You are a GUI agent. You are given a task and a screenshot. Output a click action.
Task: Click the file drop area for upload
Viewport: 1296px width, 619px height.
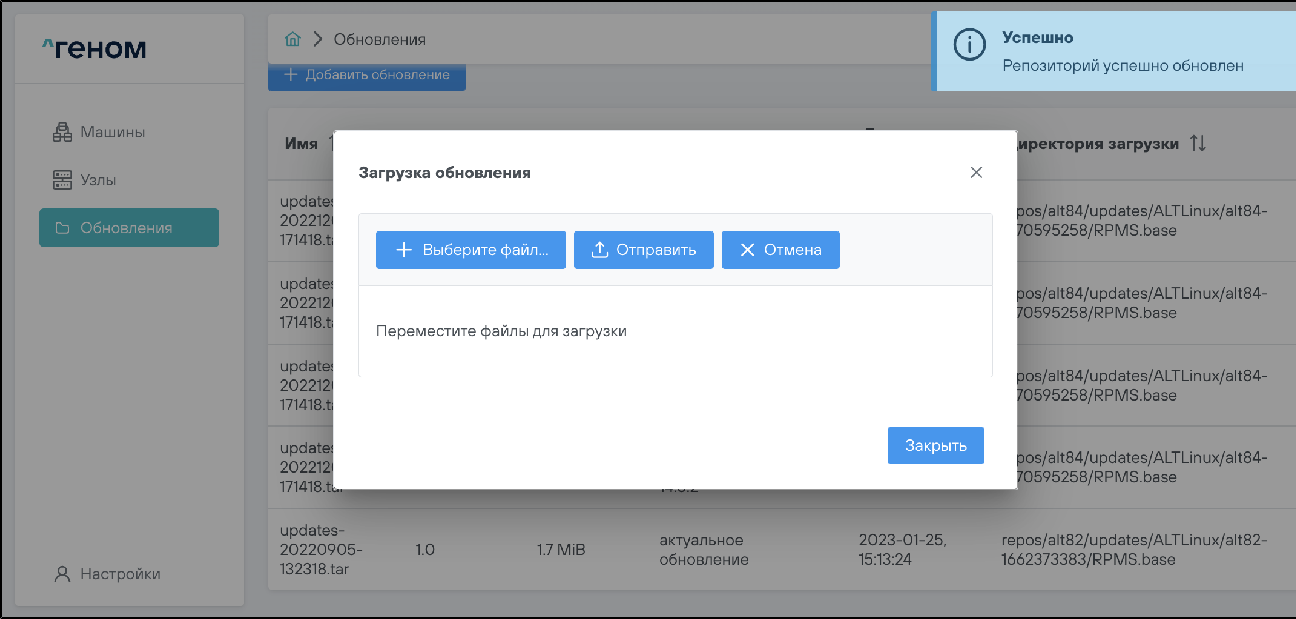pos(675,331)
